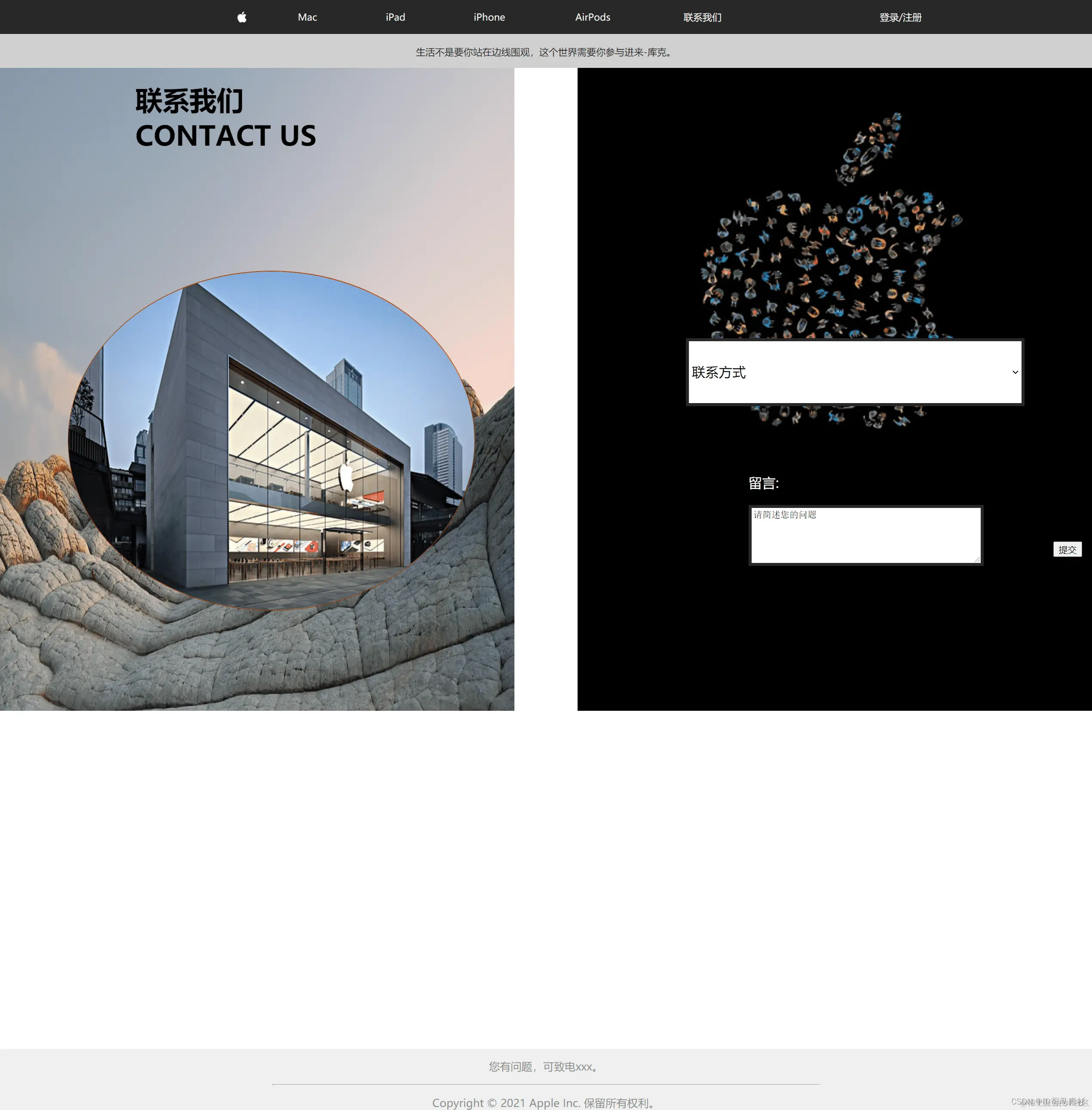The height and width of the screenshot is (1110, 1092).
Task: Click footer text 您有问题，可致电xxx
Action: 544,1067
